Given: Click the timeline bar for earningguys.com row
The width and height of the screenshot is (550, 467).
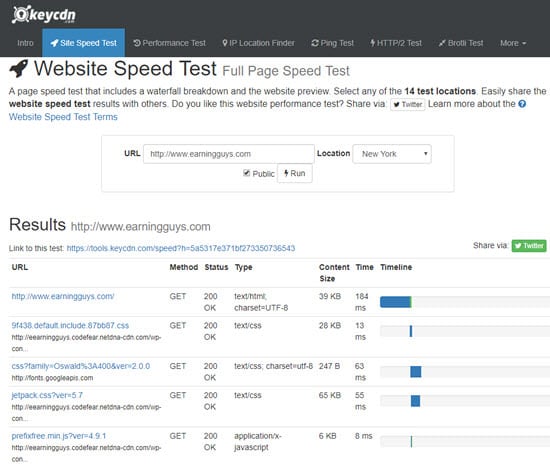Looking at the screenshot, I should coord(396,302).
